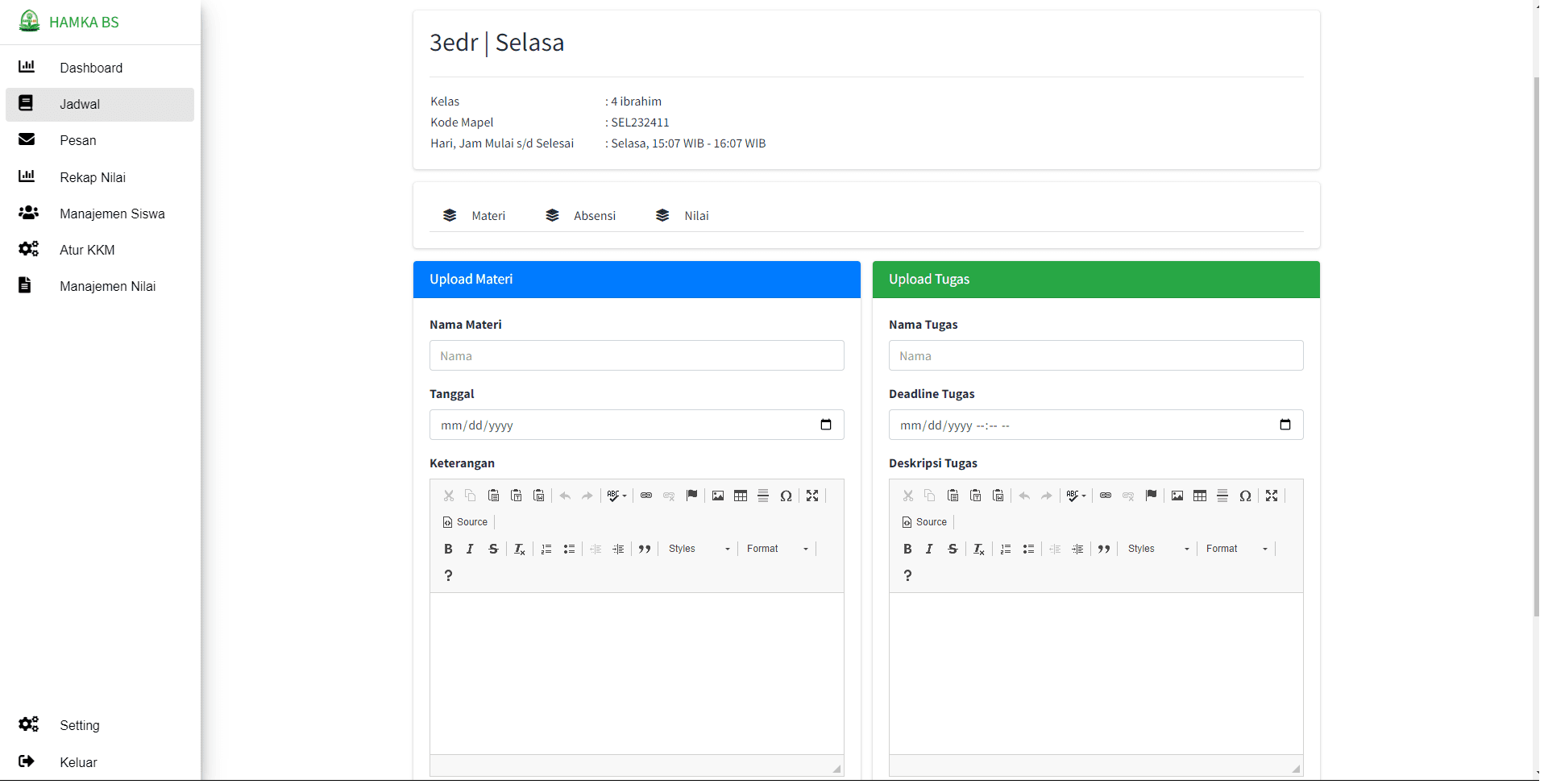Click Link icon in Deskripsi Tugas editor
The width and height of the screenshot is (1544, 784).
1106,496
